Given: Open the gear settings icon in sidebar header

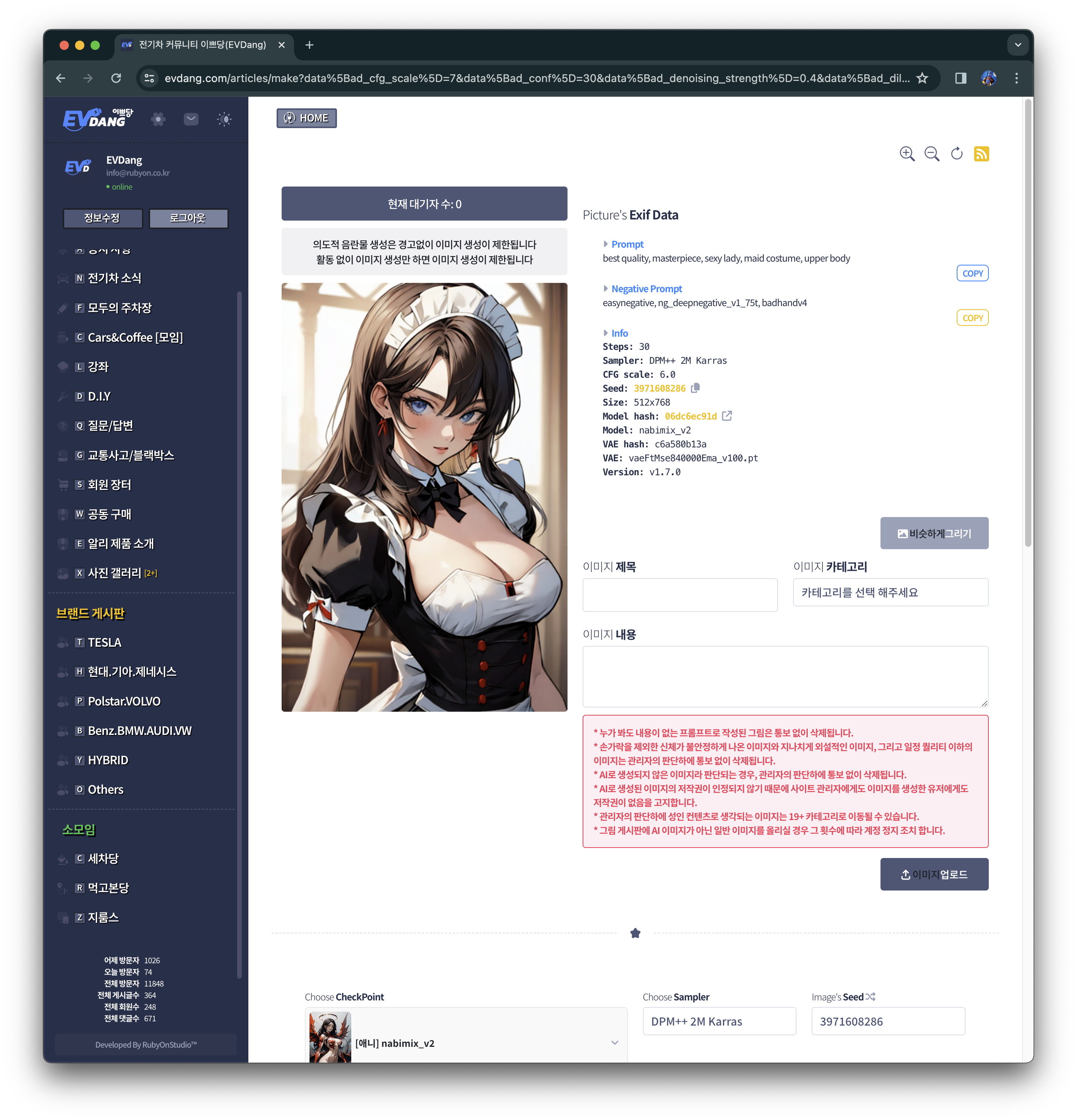Looking at the screenshot, I should 158,119.
